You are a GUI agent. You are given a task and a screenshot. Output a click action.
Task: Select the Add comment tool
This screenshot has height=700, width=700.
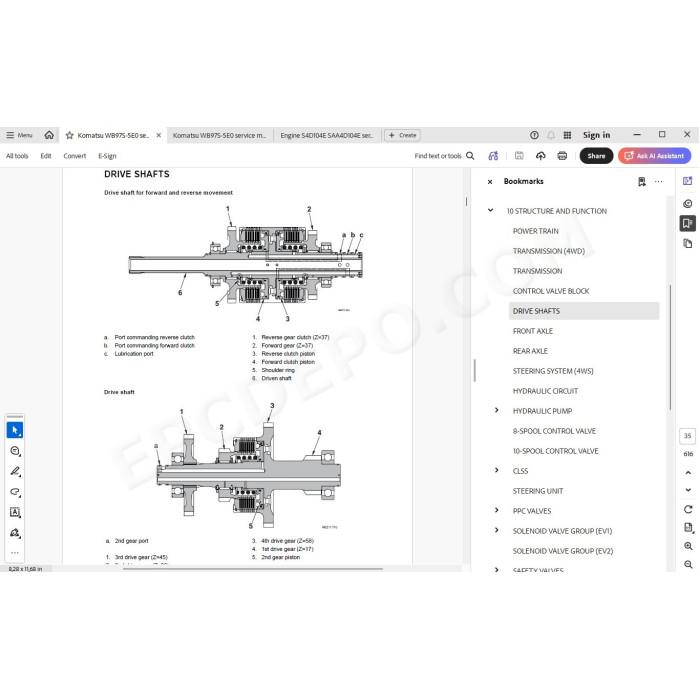15,451
